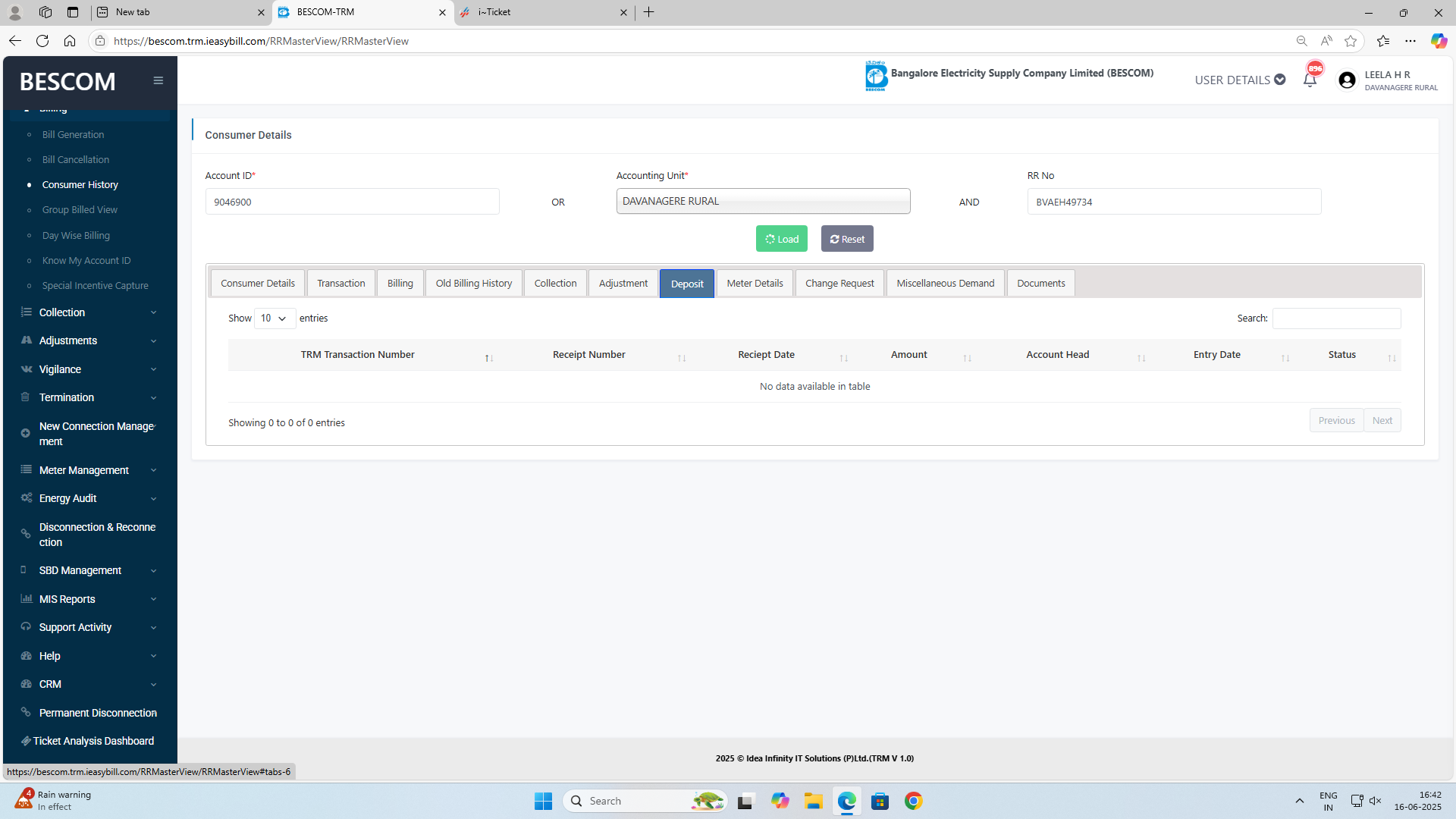Viewport: 1456px width, 819px height.
Task: Click the BESCOM company logo
Action: click(876, 76)
